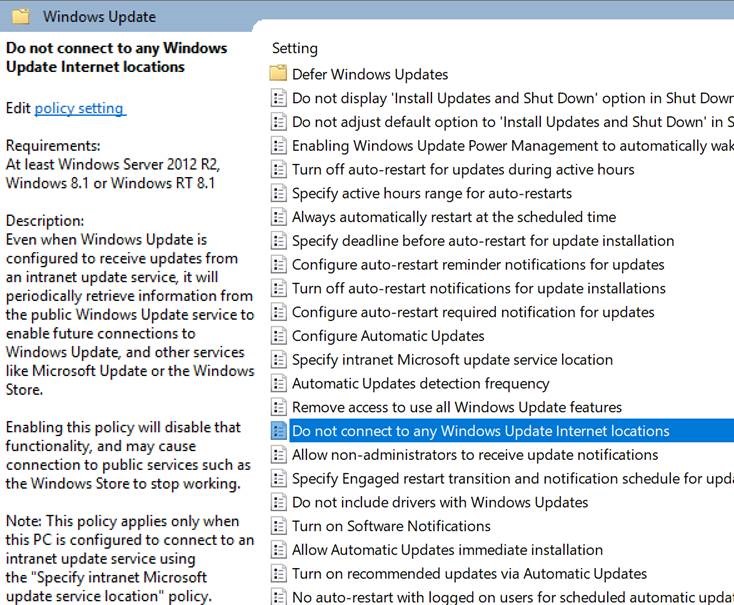Viewport: 734px width, 605px height.
Task: Select Turn off auto-restart during active hours policy
Action: click(x=463, y=170)
